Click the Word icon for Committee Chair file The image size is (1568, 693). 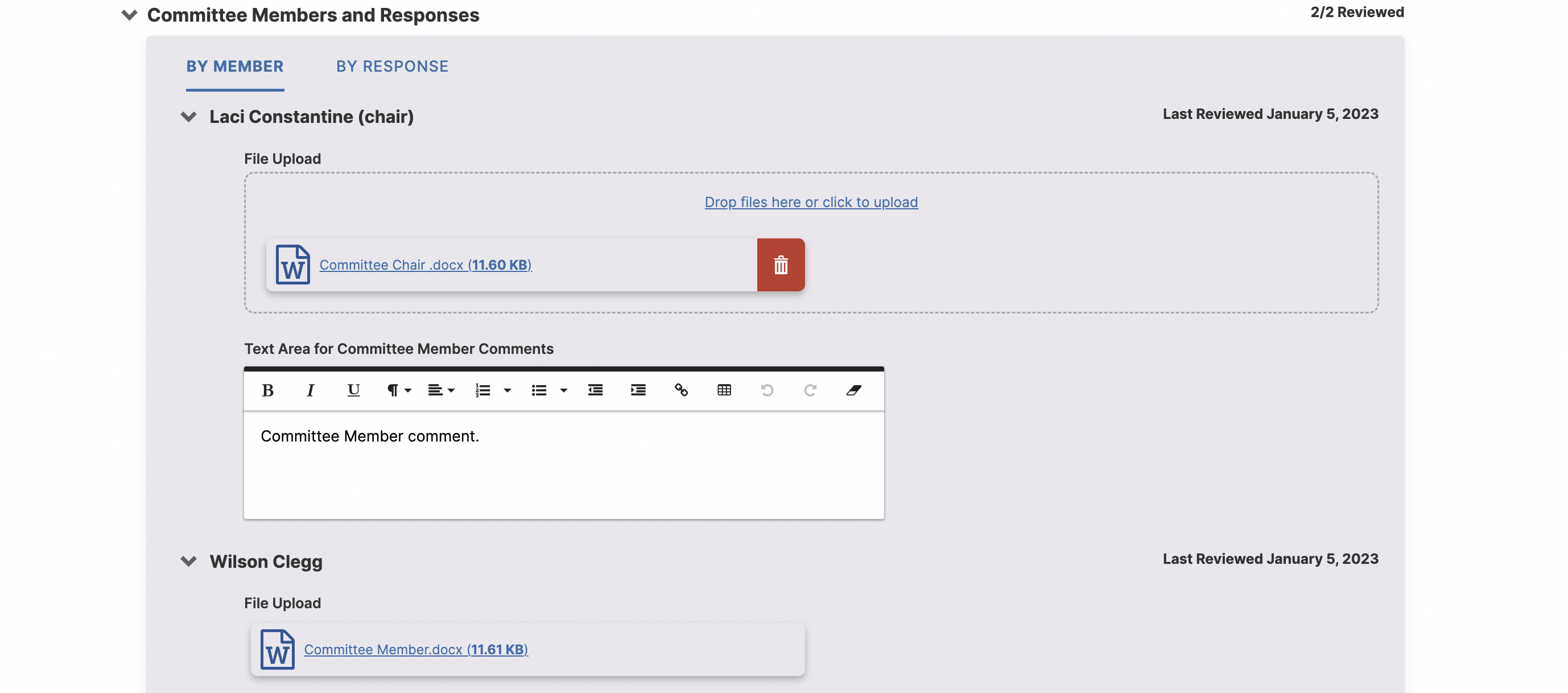[x=293, y=265]
